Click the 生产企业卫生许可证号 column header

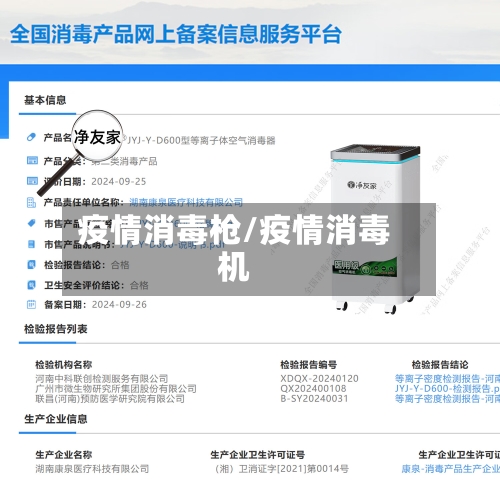point(258,455)
